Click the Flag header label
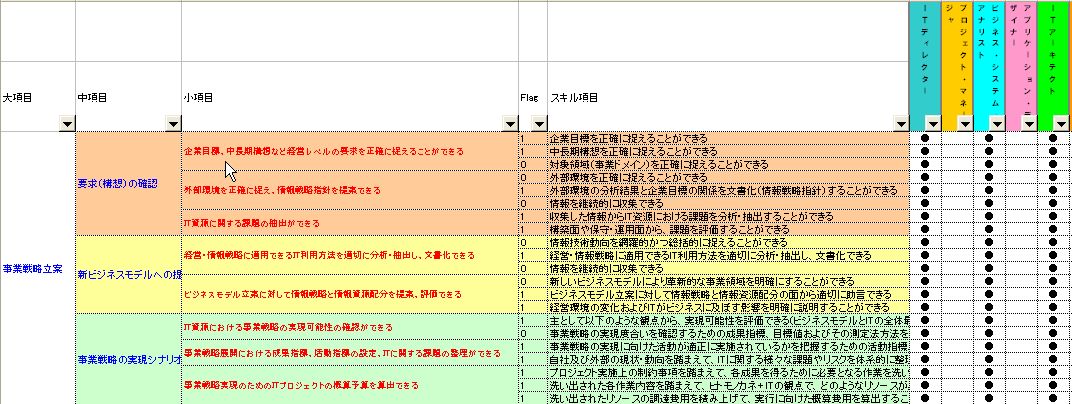1072x404 pixels. (x=529, y=98)
